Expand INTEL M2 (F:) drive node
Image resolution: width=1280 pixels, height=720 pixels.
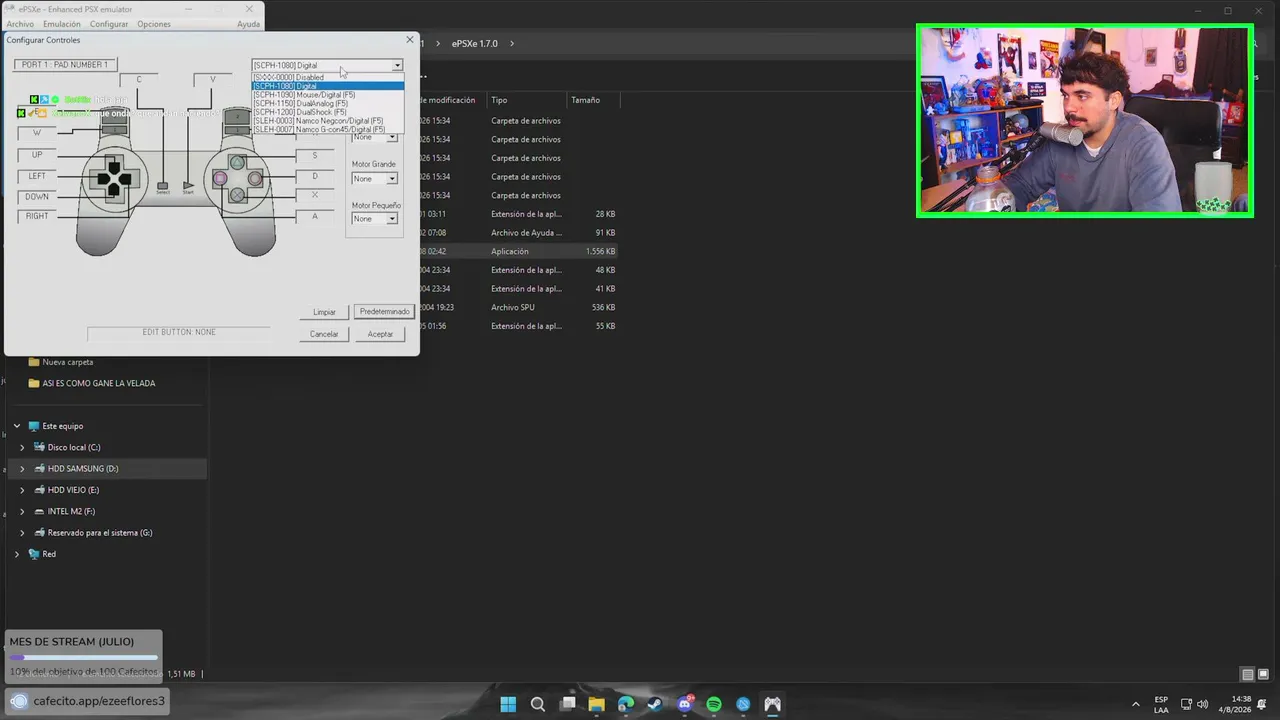(22, 511)
